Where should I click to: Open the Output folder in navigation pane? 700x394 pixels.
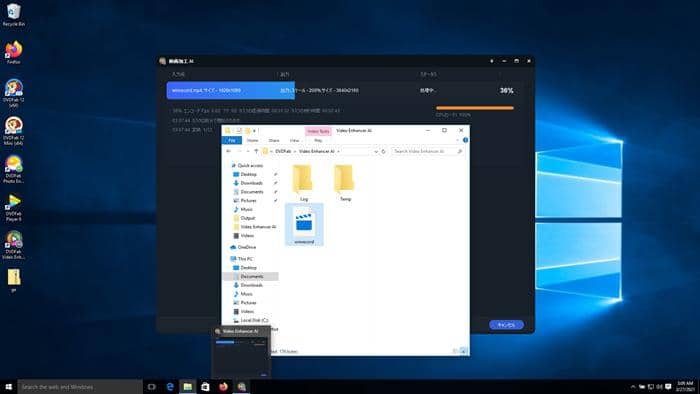point(247,218)
